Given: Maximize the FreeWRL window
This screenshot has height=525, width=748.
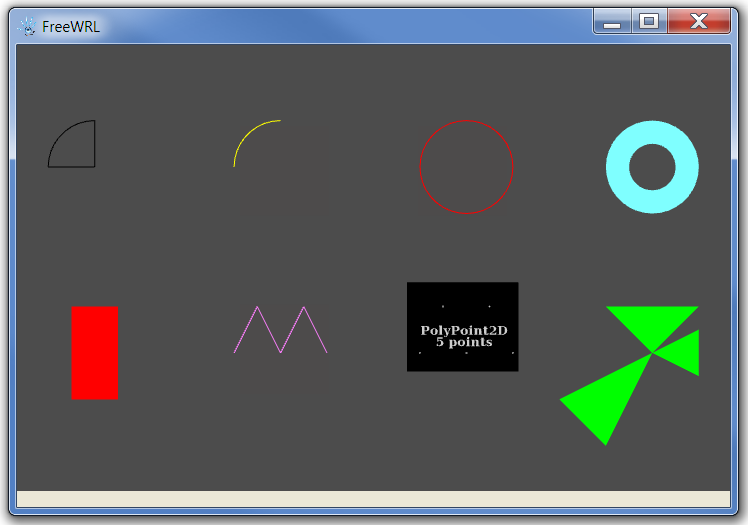Looking at the screenshot, I should [x=649, y=21].
